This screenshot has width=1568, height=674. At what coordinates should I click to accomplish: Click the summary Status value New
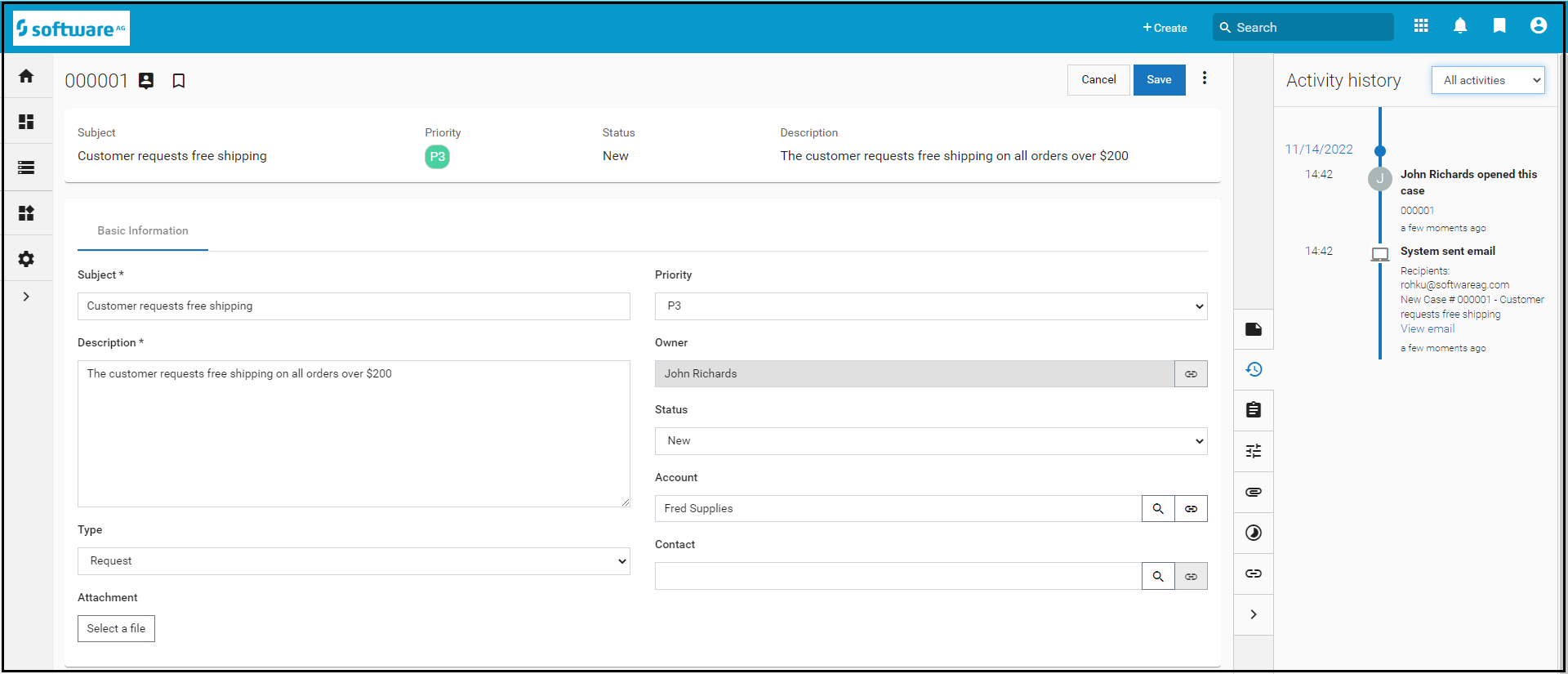tap(616, 156)
